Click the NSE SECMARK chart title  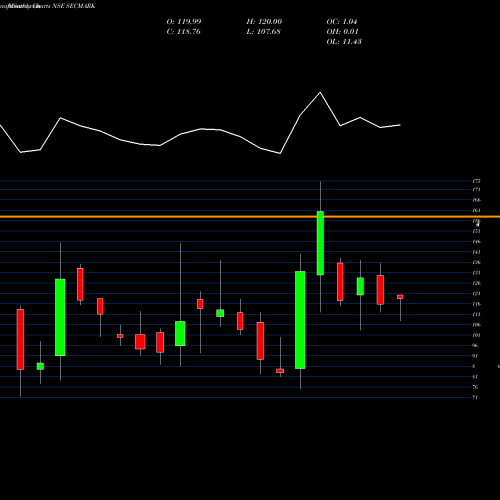[74, 6]
